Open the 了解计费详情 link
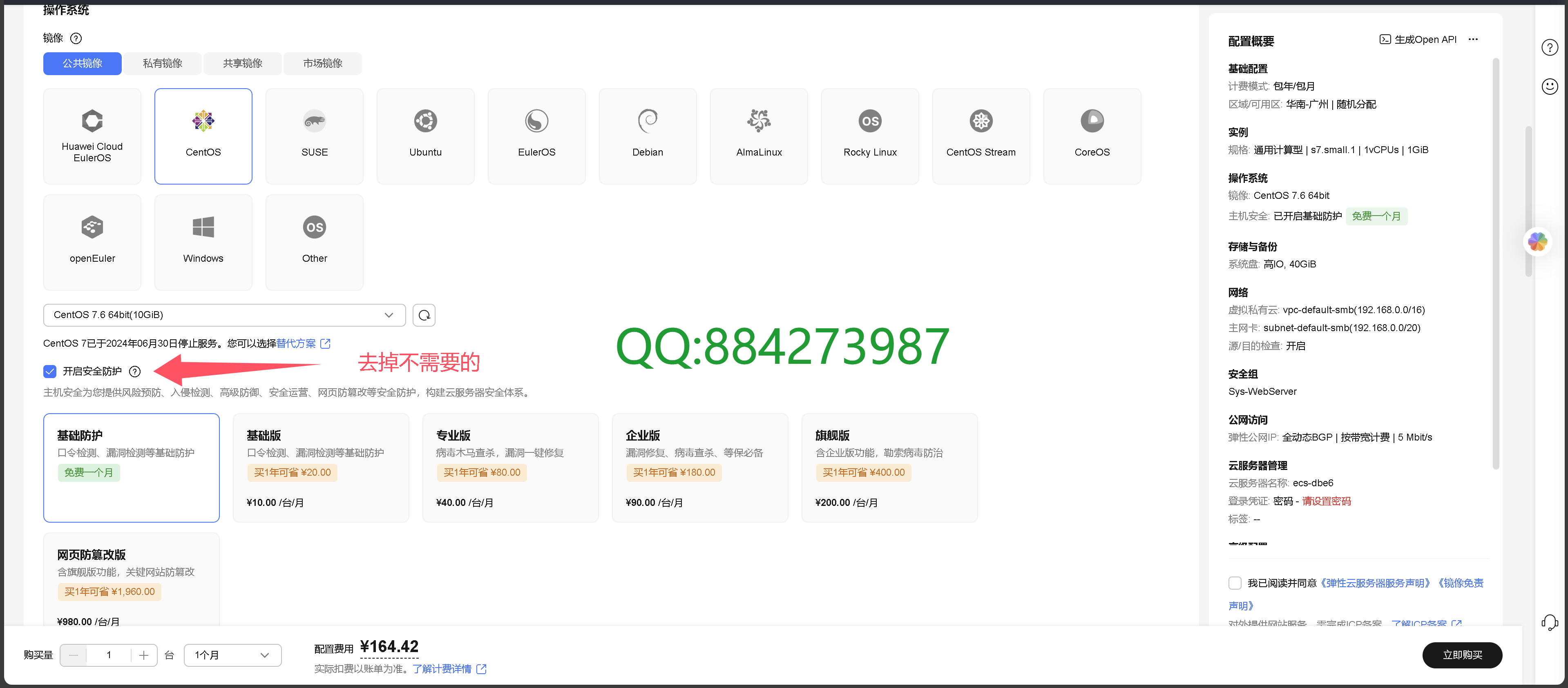The height and width of the screenshot is (688, 1568). (x=442, y=669)
